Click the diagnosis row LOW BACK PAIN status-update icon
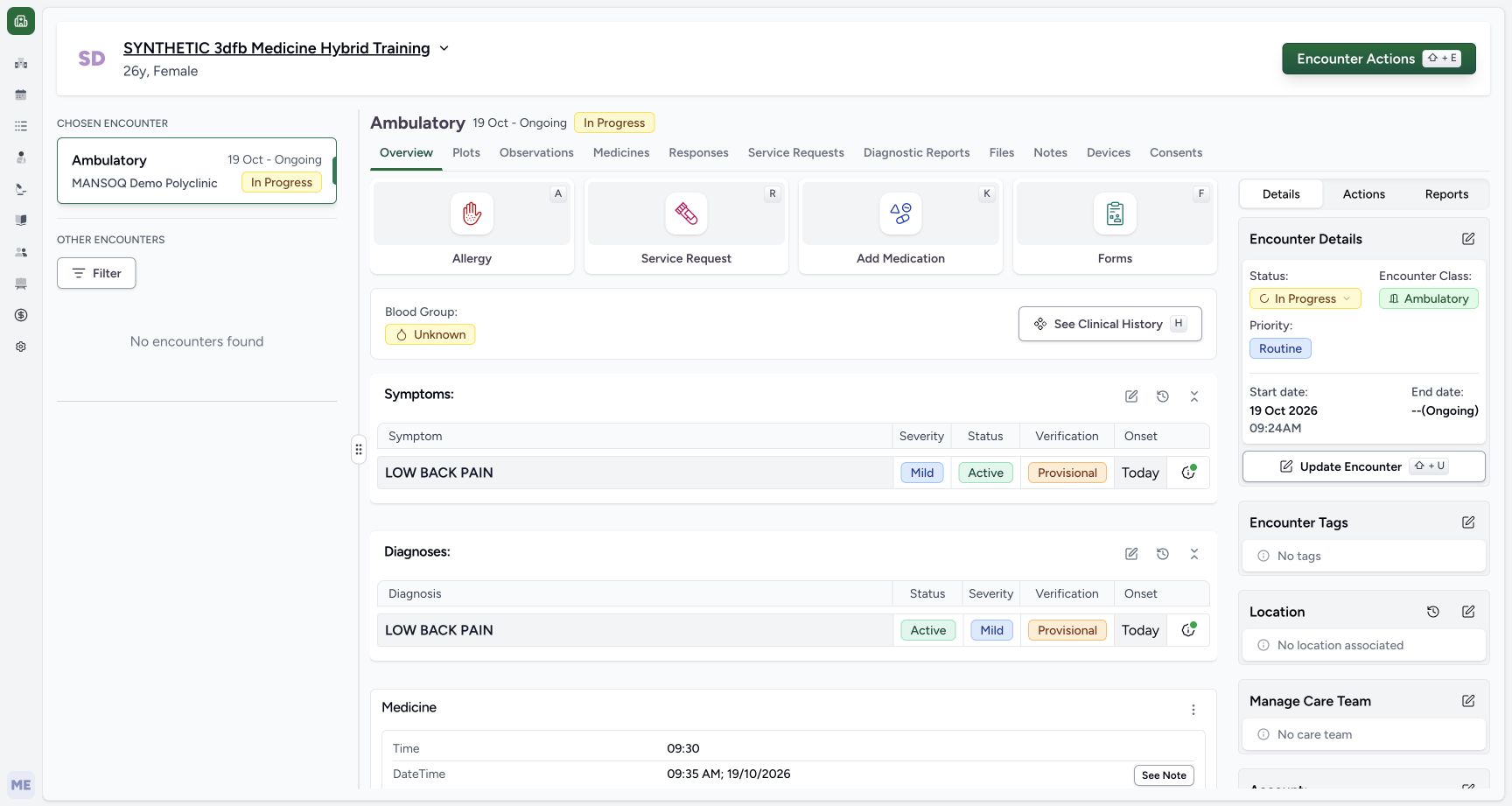 [1188, 630]
